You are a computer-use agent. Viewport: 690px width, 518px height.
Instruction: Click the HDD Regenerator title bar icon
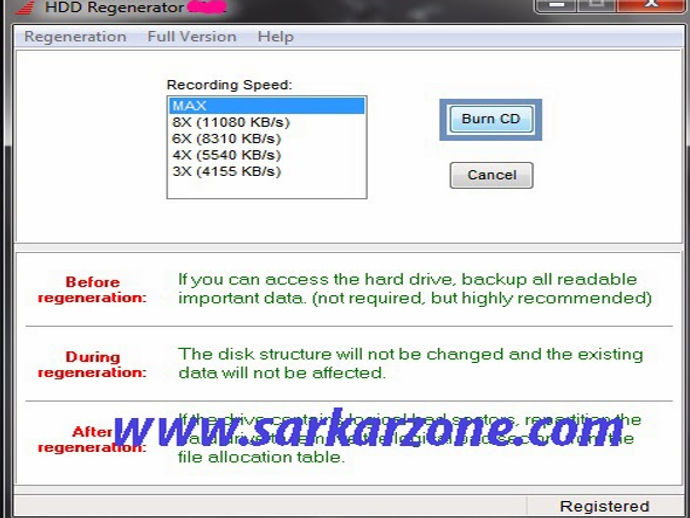click(x=25, y=7)
